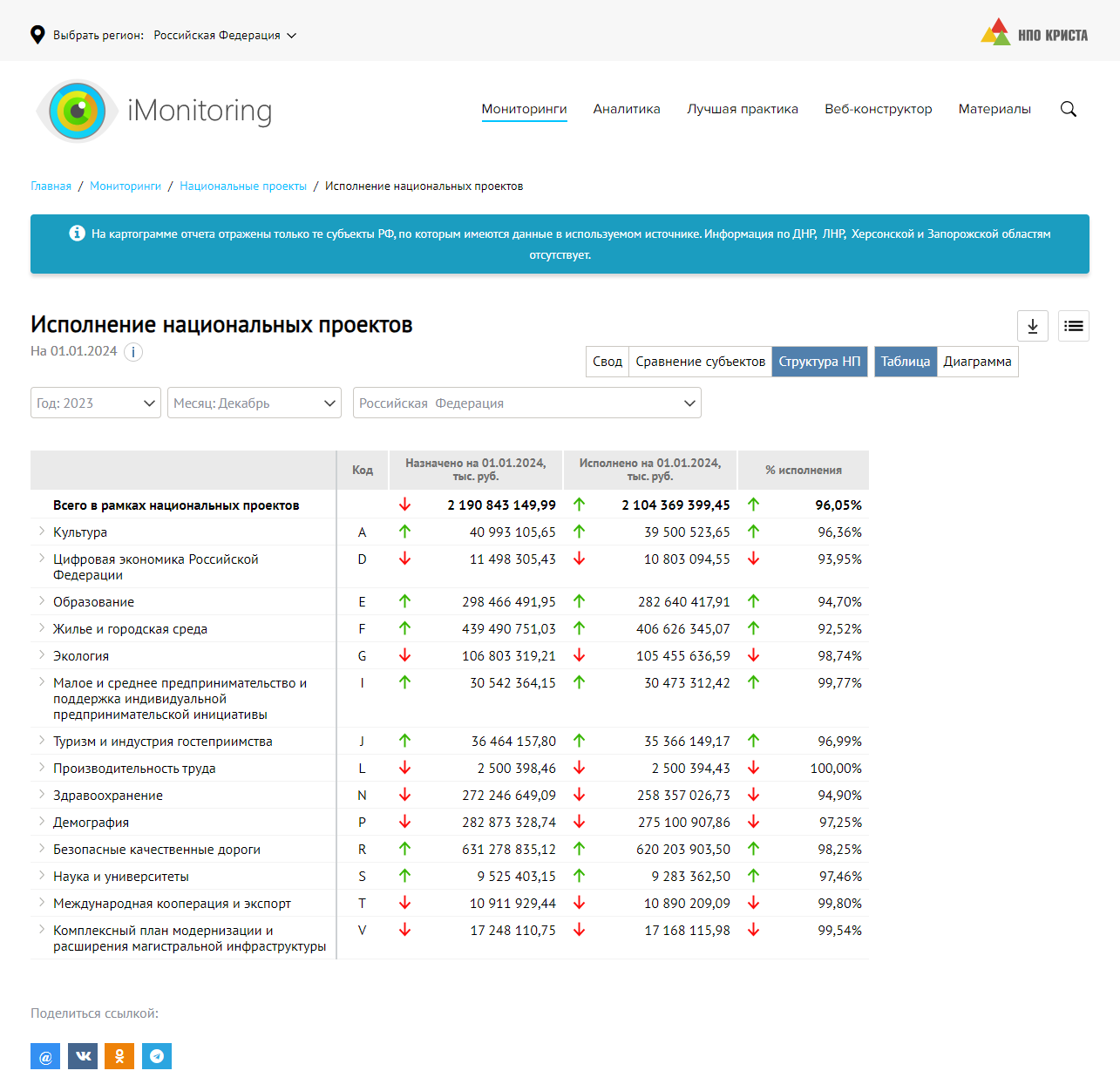Open the Аналитика menu item
This screenshot has height=1091, width=1120.
click(x=626, y=109)
